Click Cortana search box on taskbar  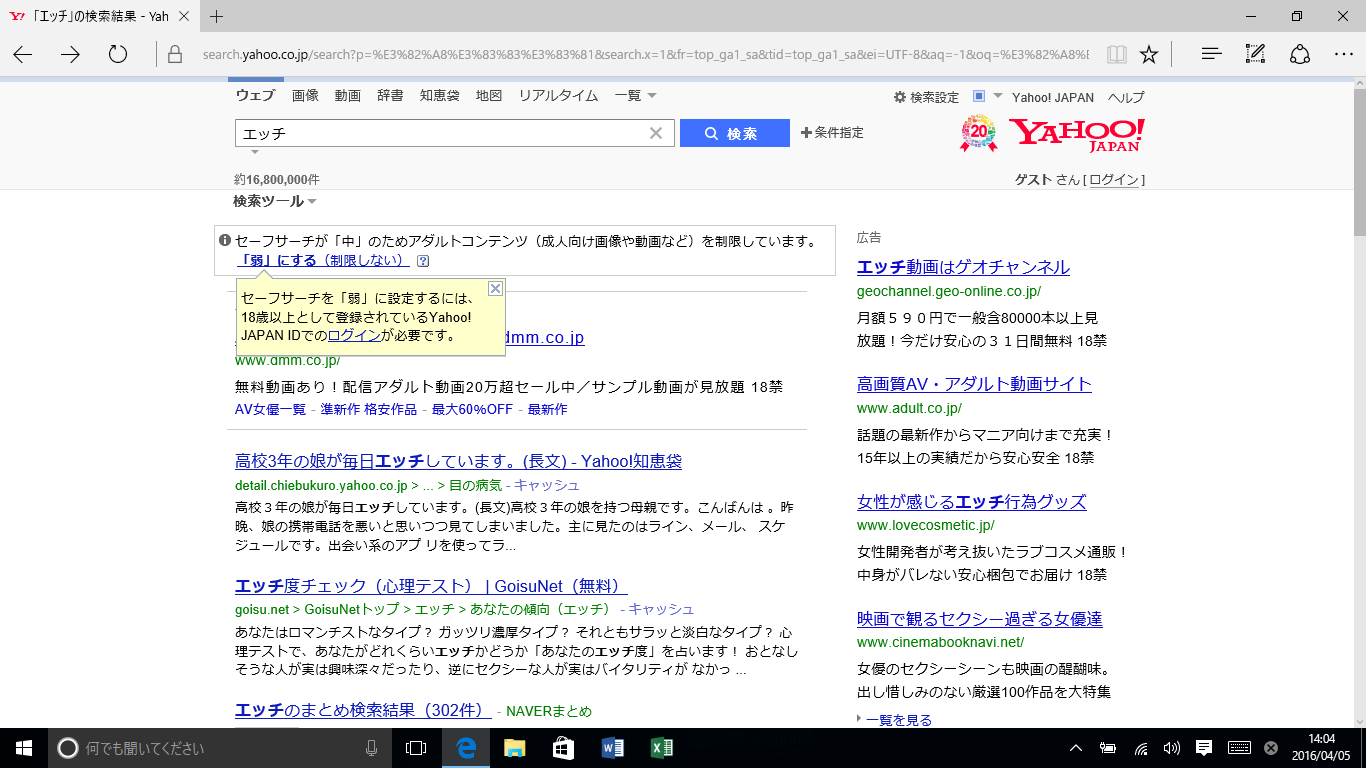[220, 747]
